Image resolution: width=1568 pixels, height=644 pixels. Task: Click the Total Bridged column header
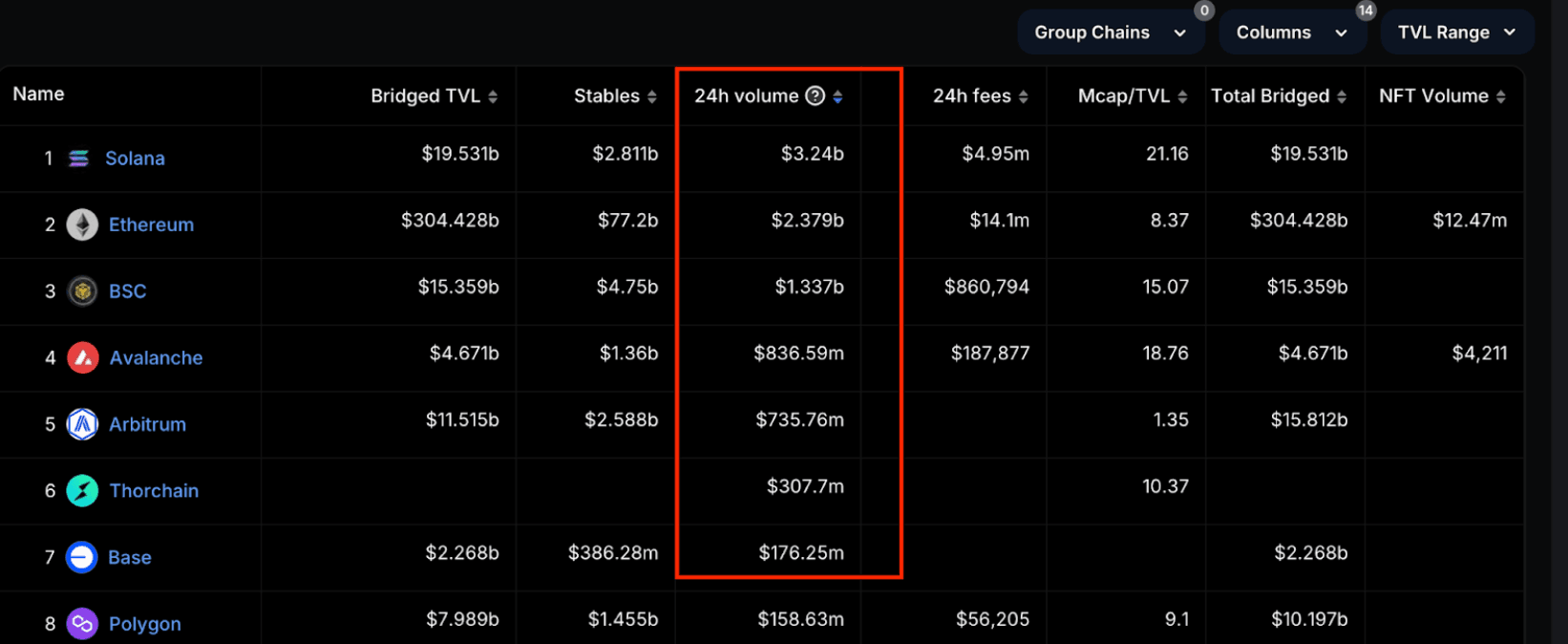coord(1278,97)
